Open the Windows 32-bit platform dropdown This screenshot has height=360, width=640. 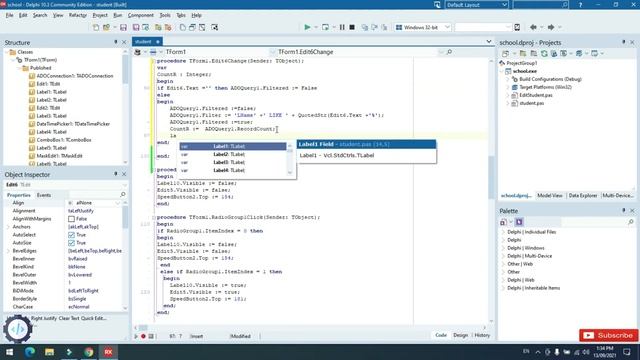click(x=447, y=27)
